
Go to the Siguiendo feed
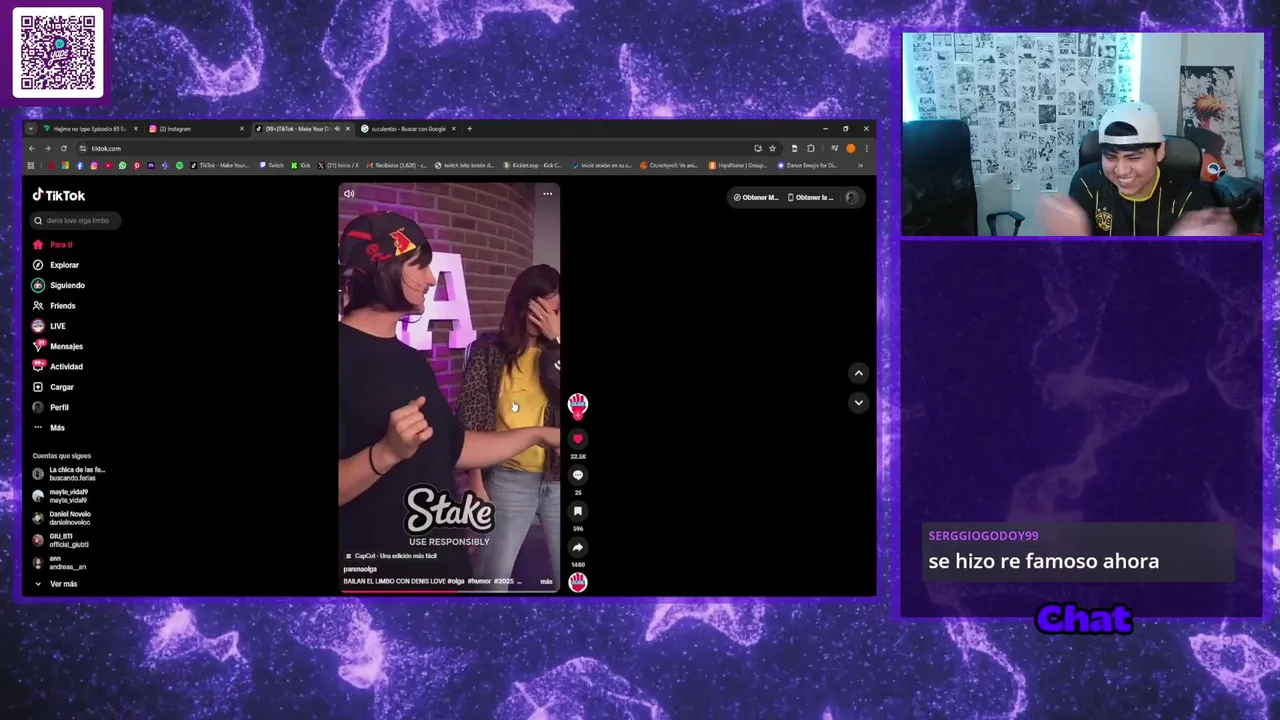pyautogui.click(x=59, y=285)
